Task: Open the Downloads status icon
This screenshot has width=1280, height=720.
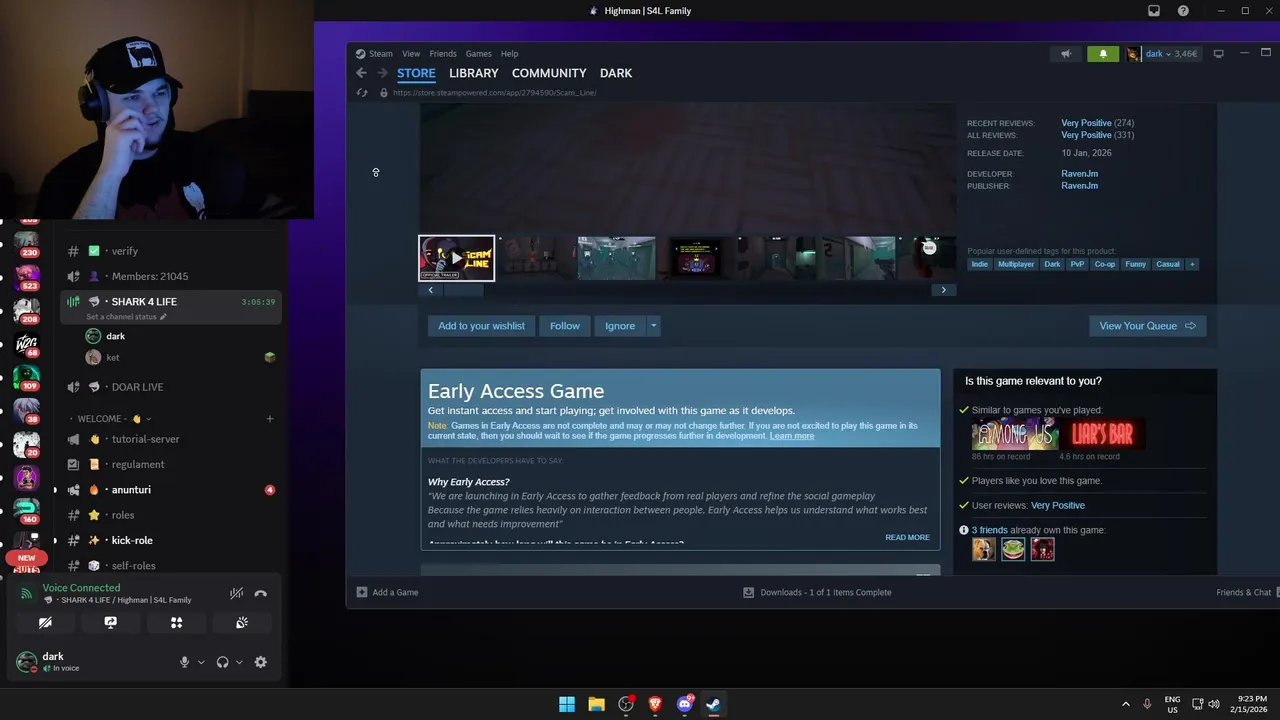Action: click(748, 592)
